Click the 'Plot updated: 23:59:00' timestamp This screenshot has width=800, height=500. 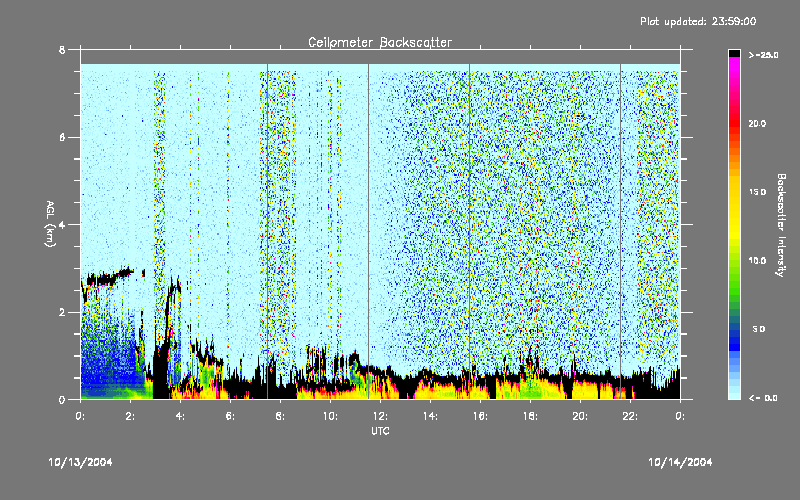pyautogui.click(x=698, y=21)
